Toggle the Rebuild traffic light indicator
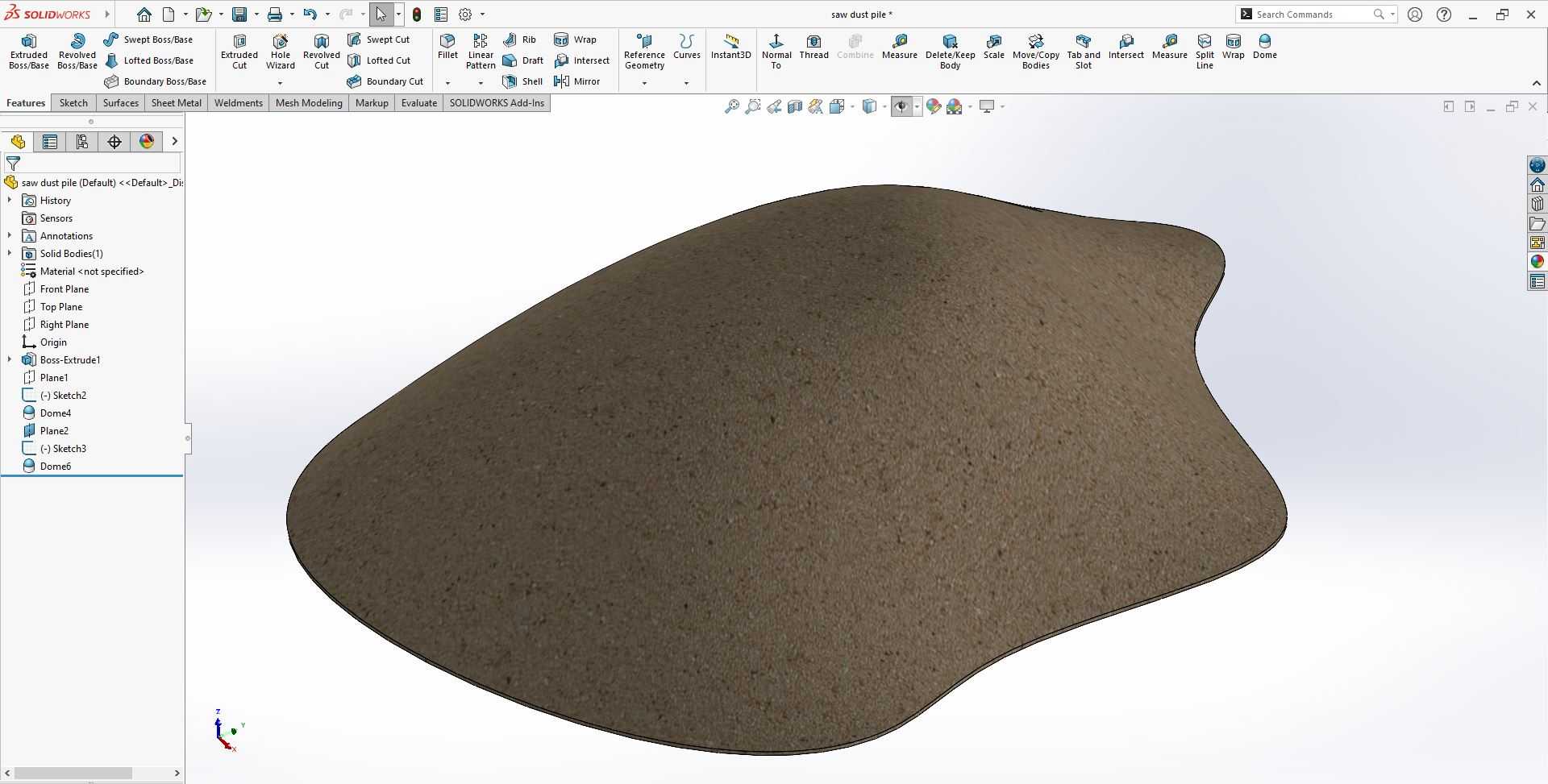 tap(417, 15)
